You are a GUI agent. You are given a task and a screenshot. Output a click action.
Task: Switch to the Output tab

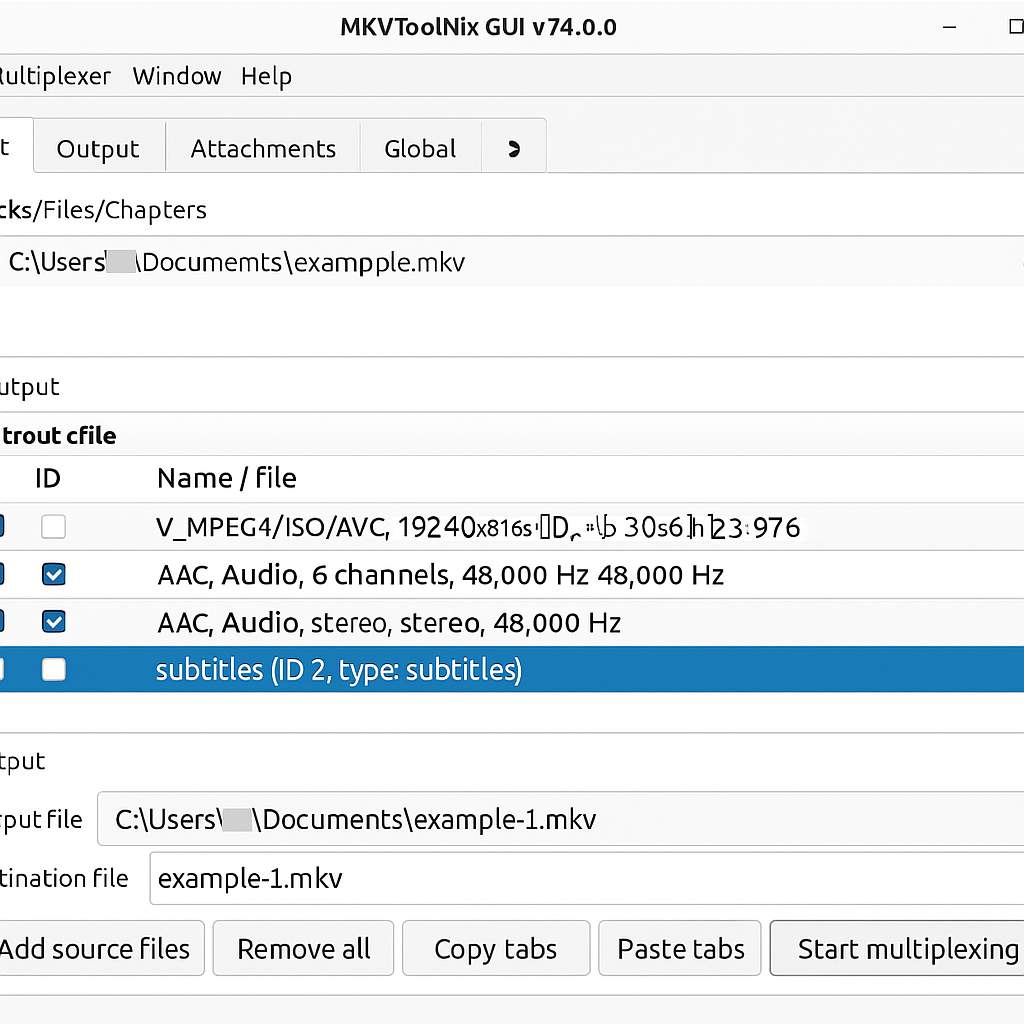98,149
